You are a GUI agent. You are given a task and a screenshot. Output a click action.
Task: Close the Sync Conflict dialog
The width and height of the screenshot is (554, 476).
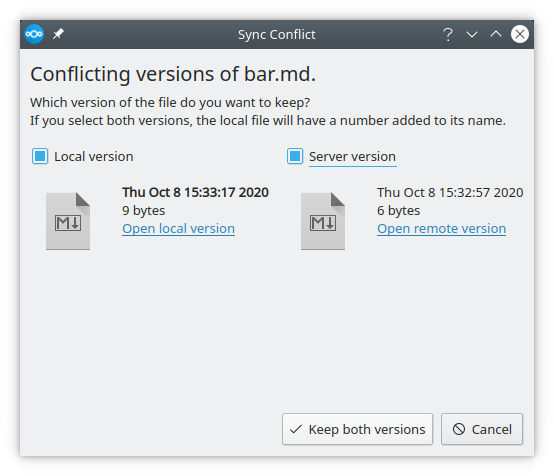(x=519, y=34)
